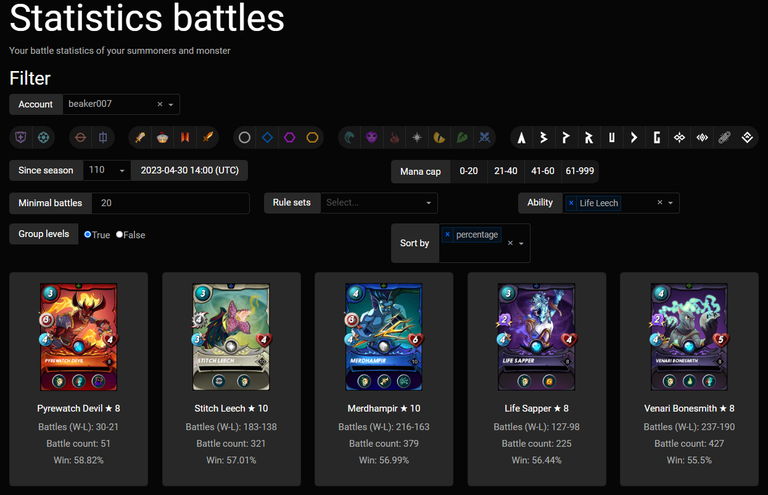Filter by rare rarity blue diamond

coord(267,138)
